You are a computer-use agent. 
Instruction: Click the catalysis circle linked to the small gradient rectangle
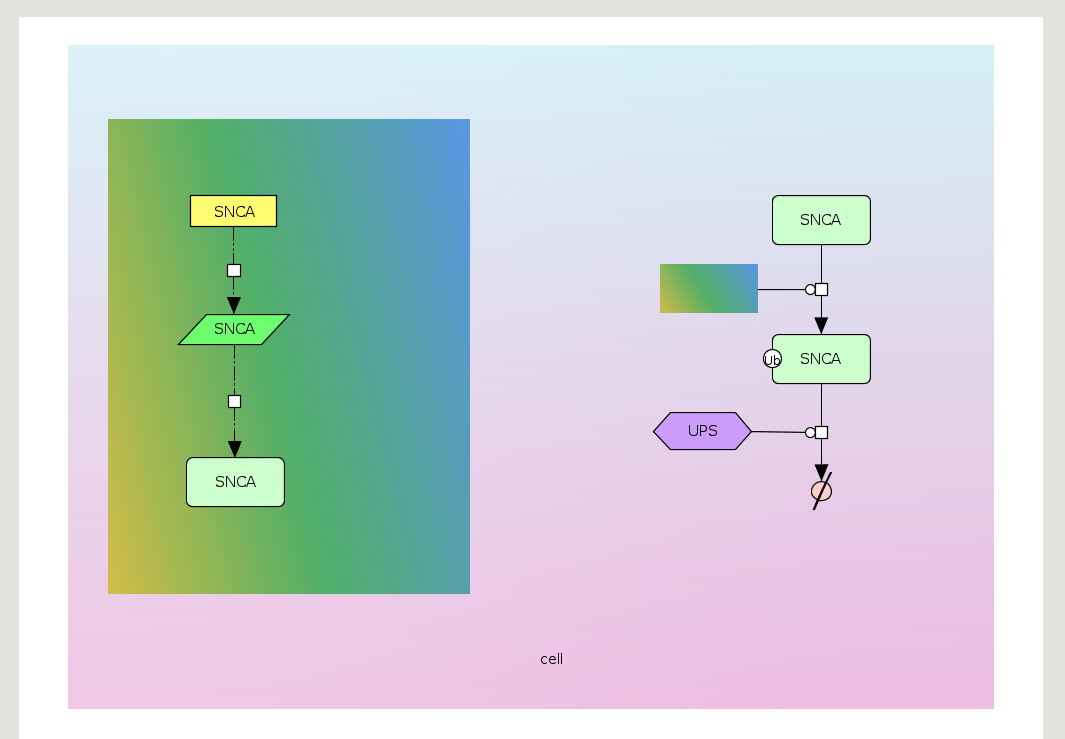tap(810, 289)
